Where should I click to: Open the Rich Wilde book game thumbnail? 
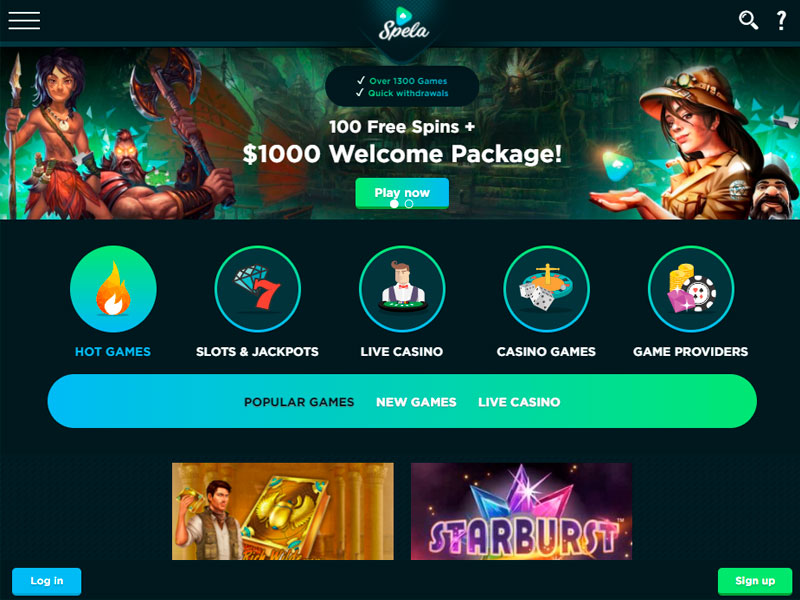tap(283, 511)
